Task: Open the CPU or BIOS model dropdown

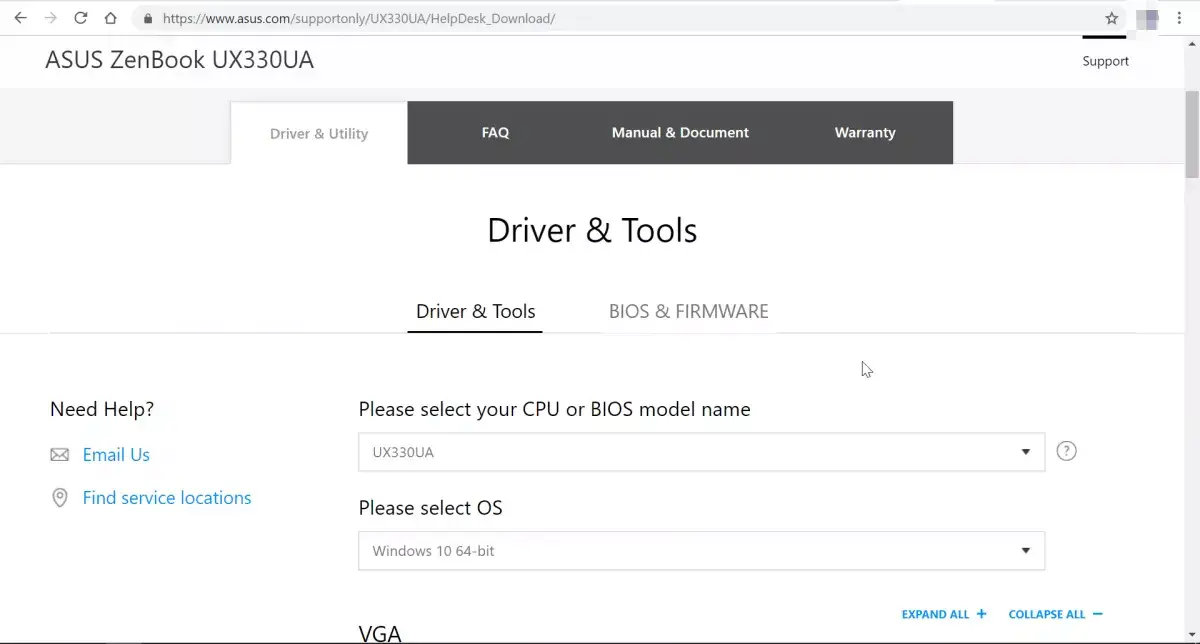Action: pos(701,452)
